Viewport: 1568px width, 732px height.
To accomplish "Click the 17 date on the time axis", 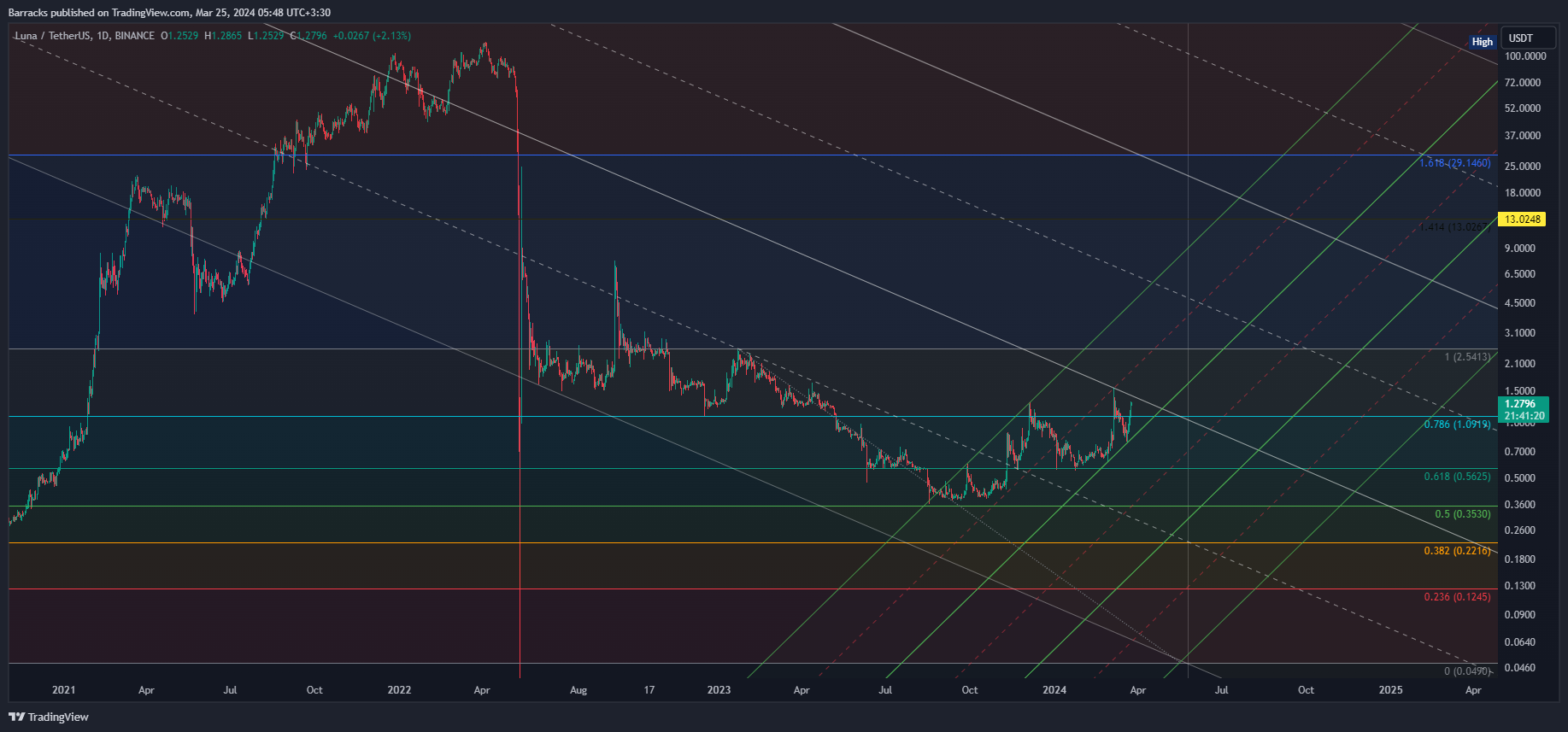I will click(x=649, y=690).
